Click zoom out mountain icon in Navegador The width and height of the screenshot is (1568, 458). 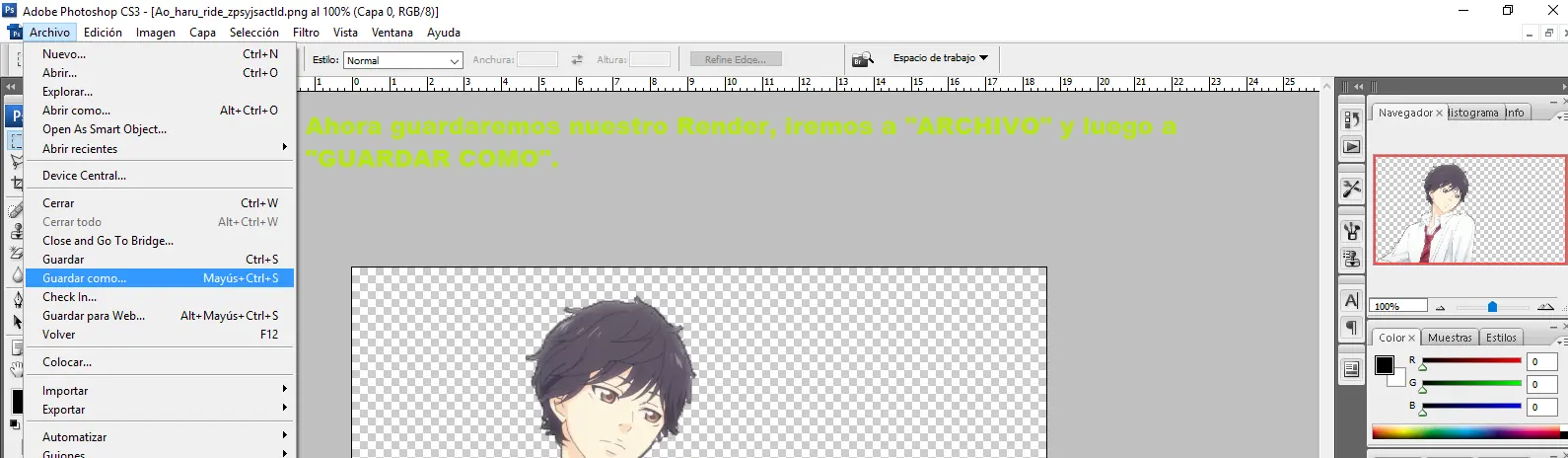(1440, 307)
